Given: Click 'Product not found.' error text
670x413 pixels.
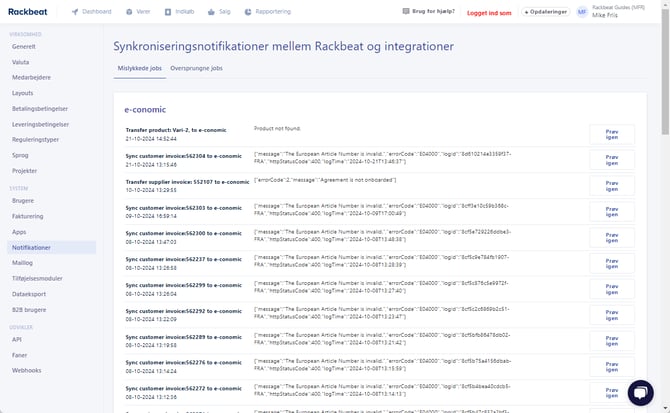Looking at the screenshot, I should pyautogui.click(x=277, y=129).
